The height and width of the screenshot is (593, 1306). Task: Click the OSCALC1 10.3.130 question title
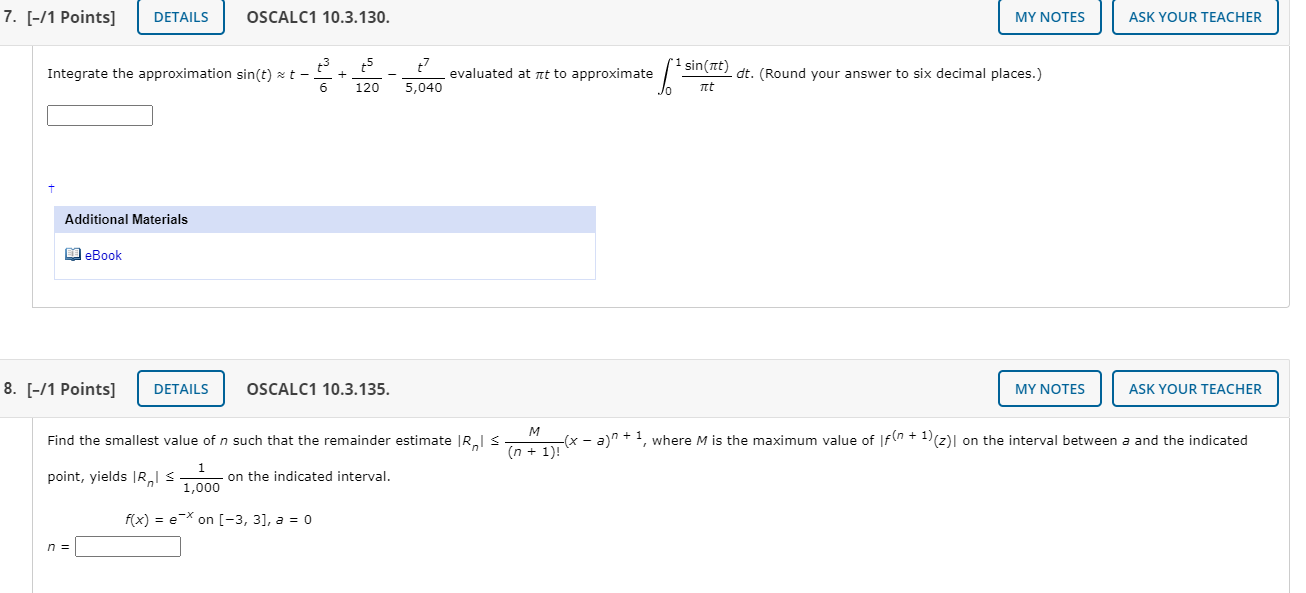point(318,17)
